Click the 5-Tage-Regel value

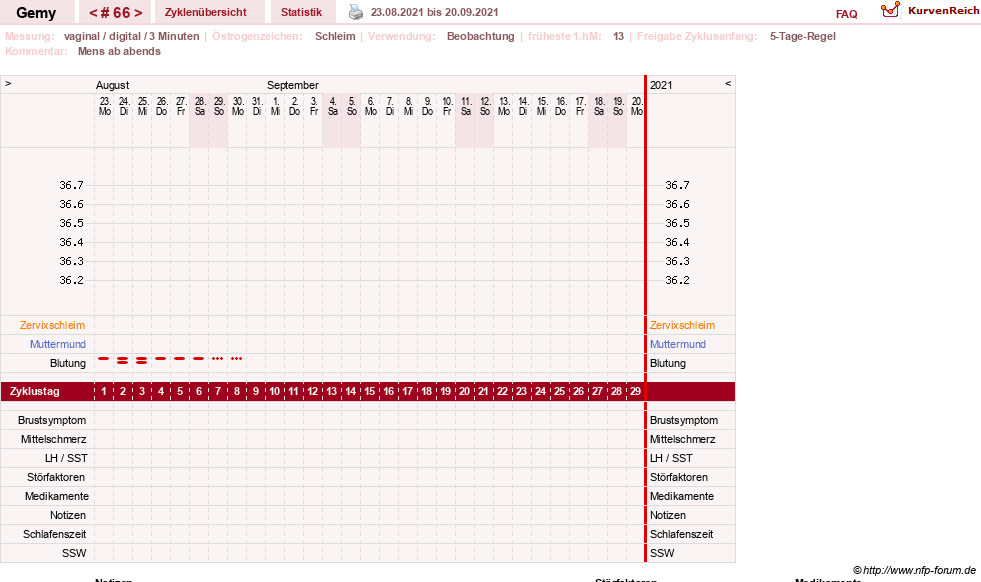pyautogui.click(x=803, y=36)
